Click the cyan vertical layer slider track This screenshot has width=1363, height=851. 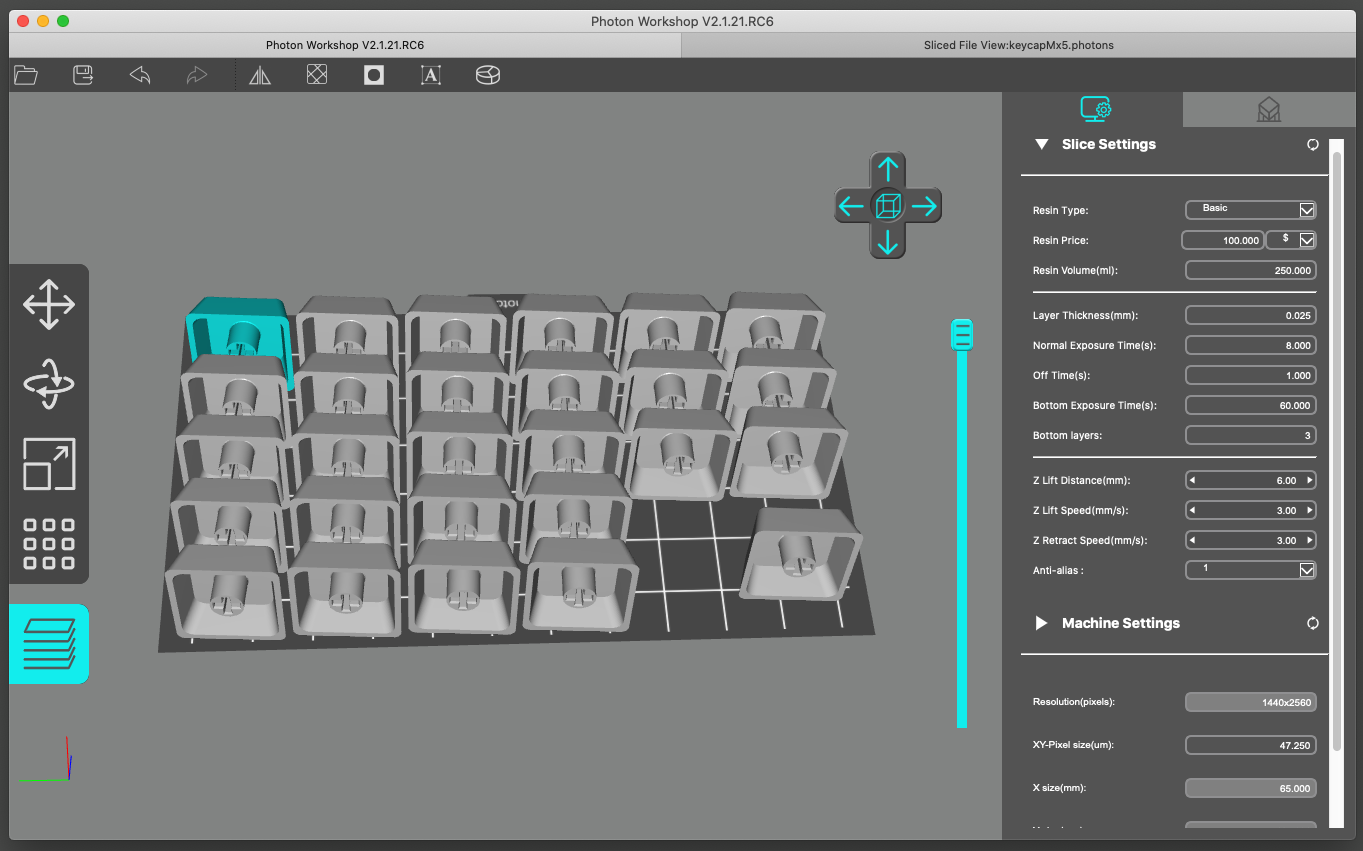click(962, 538)
